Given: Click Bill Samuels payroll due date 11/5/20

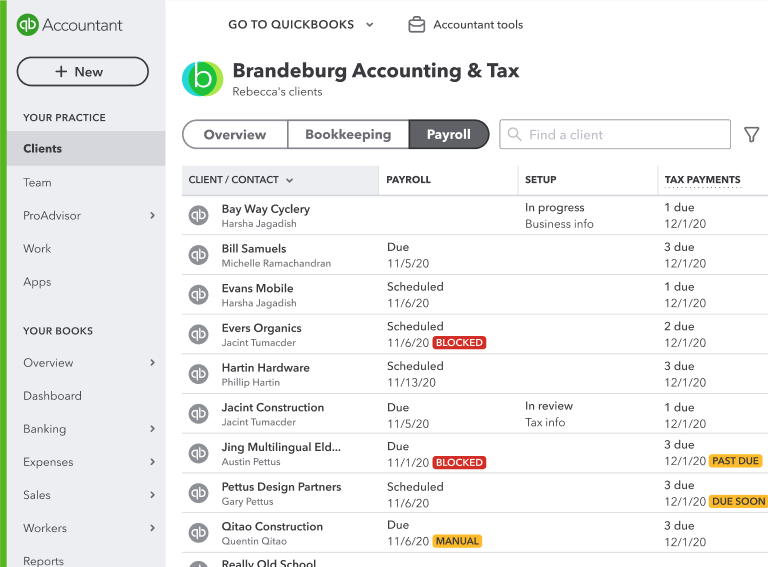Looking at the screenshot, I should coord(408,263).
